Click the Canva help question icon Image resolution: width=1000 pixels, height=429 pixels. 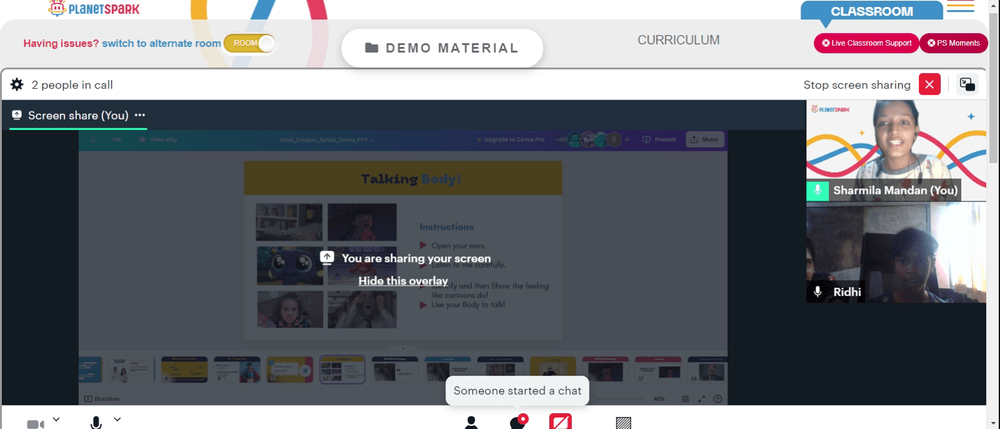[x=717, y=399]
